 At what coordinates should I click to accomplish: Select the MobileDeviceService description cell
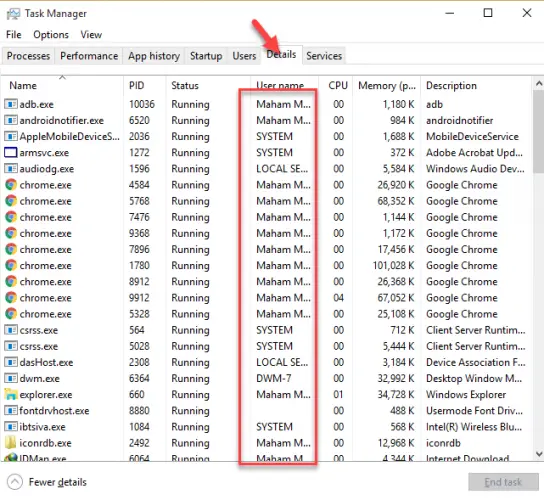pos(472,136)
